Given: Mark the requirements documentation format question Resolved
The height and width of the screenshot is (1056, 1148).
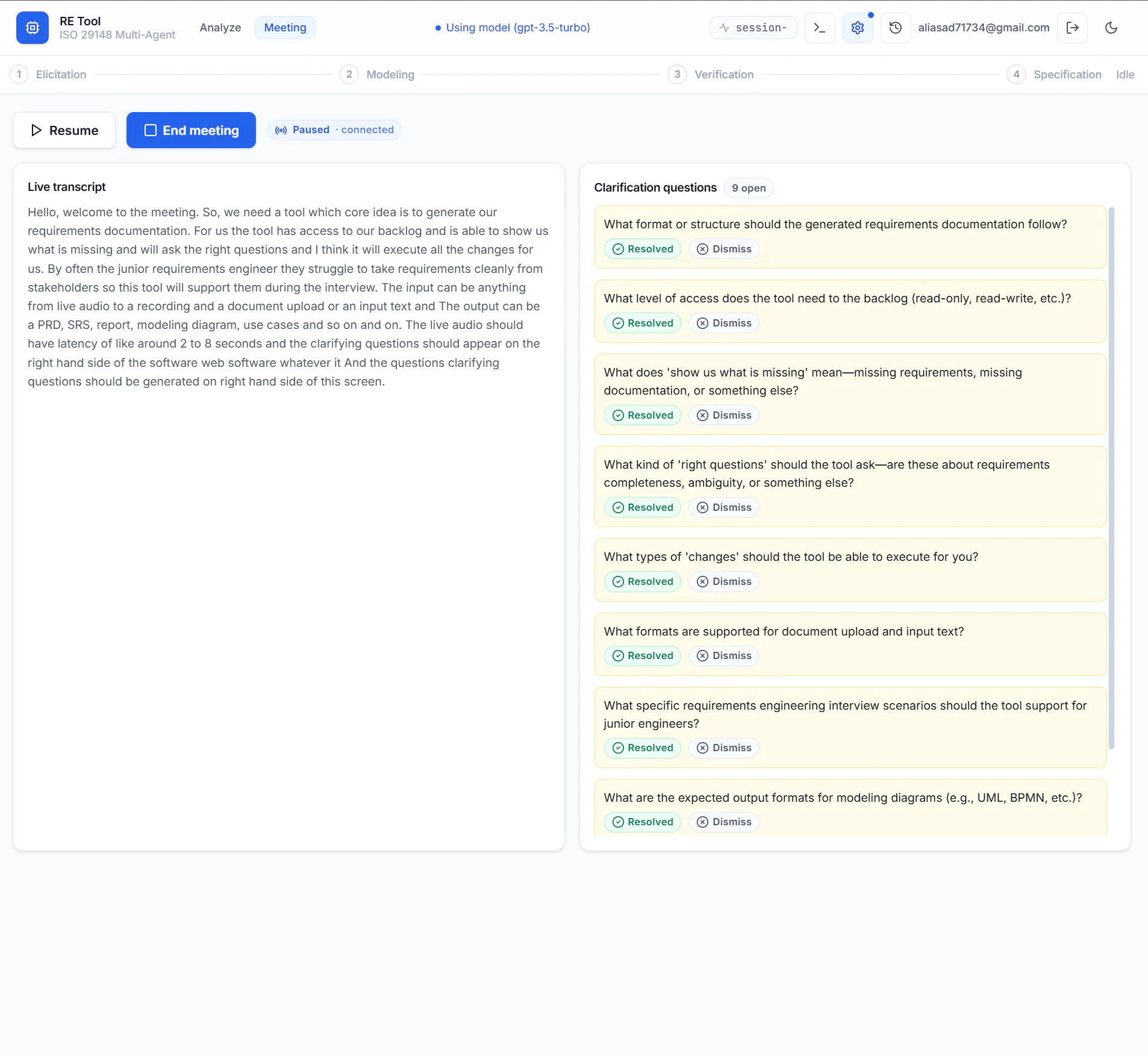Looking at the screenshot, I should point(643,249).
